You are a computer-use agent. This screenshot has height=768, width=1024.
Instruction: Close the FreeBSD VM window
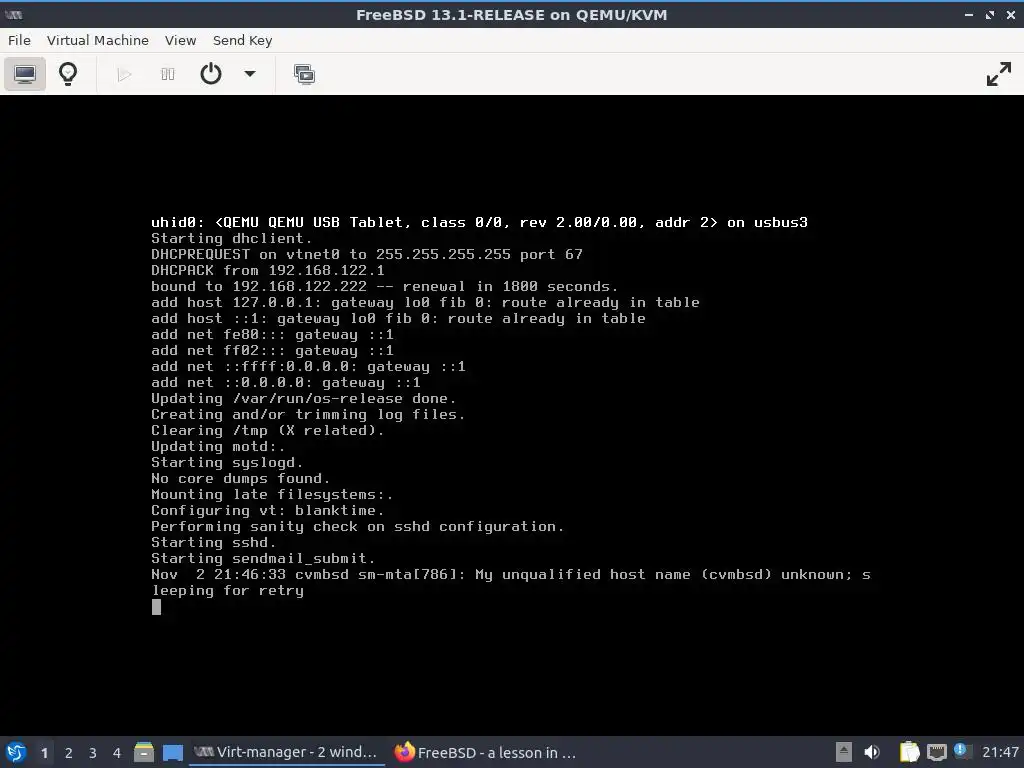[1010, 15]
